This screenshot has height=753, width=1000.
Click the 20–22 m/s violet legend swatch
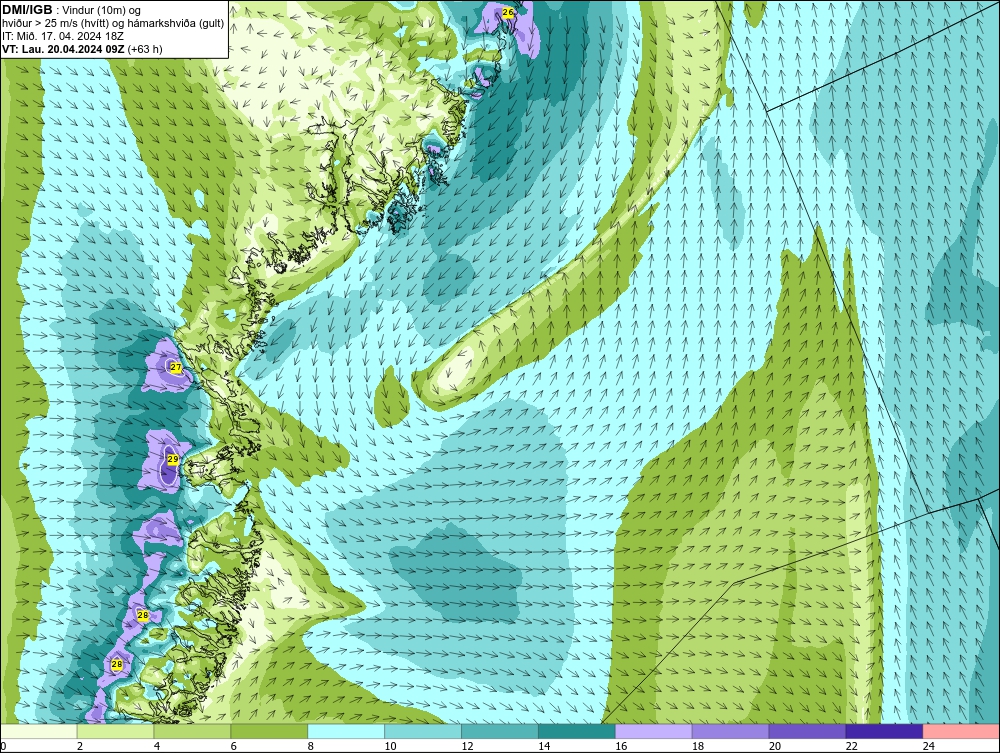tap(807, 731)
